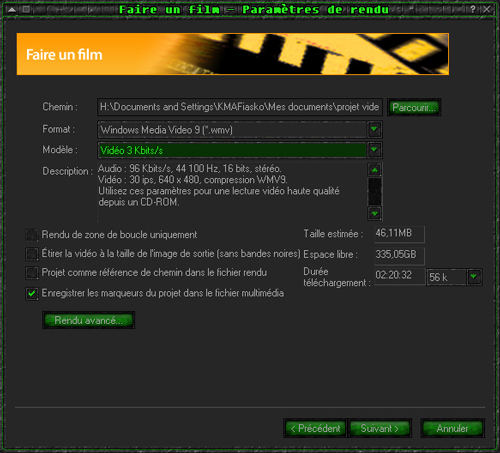The image size is (500, 453).
Task: Check Projet comme référence de chemin option
Action: [32, 273]
